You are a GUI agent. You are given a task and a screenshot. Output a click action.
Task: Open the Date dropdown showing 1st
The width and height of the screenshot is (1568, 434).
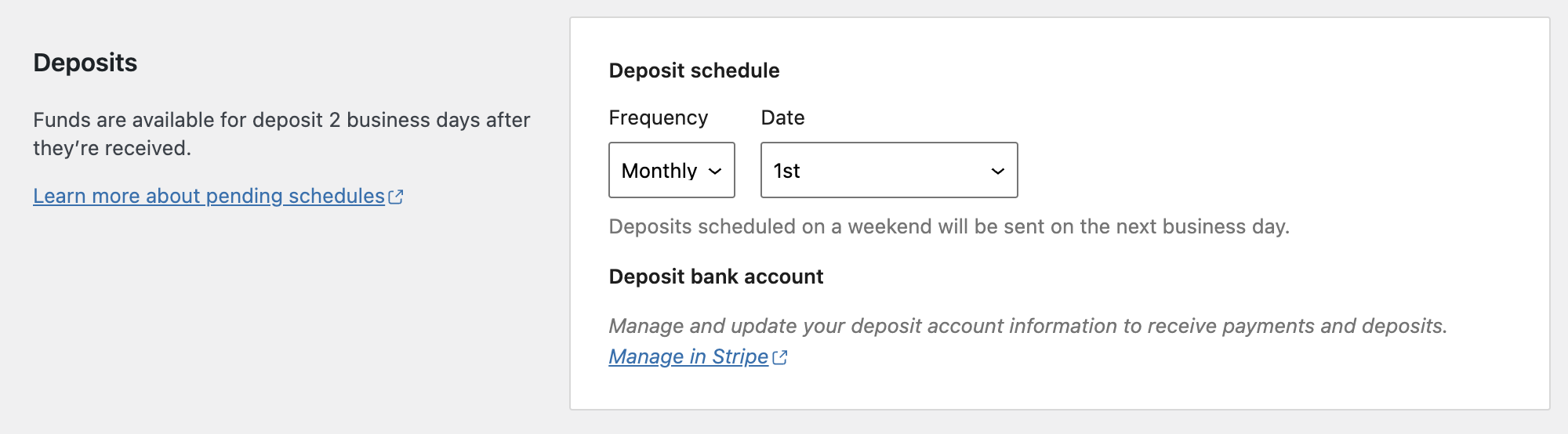click(889, 170)
